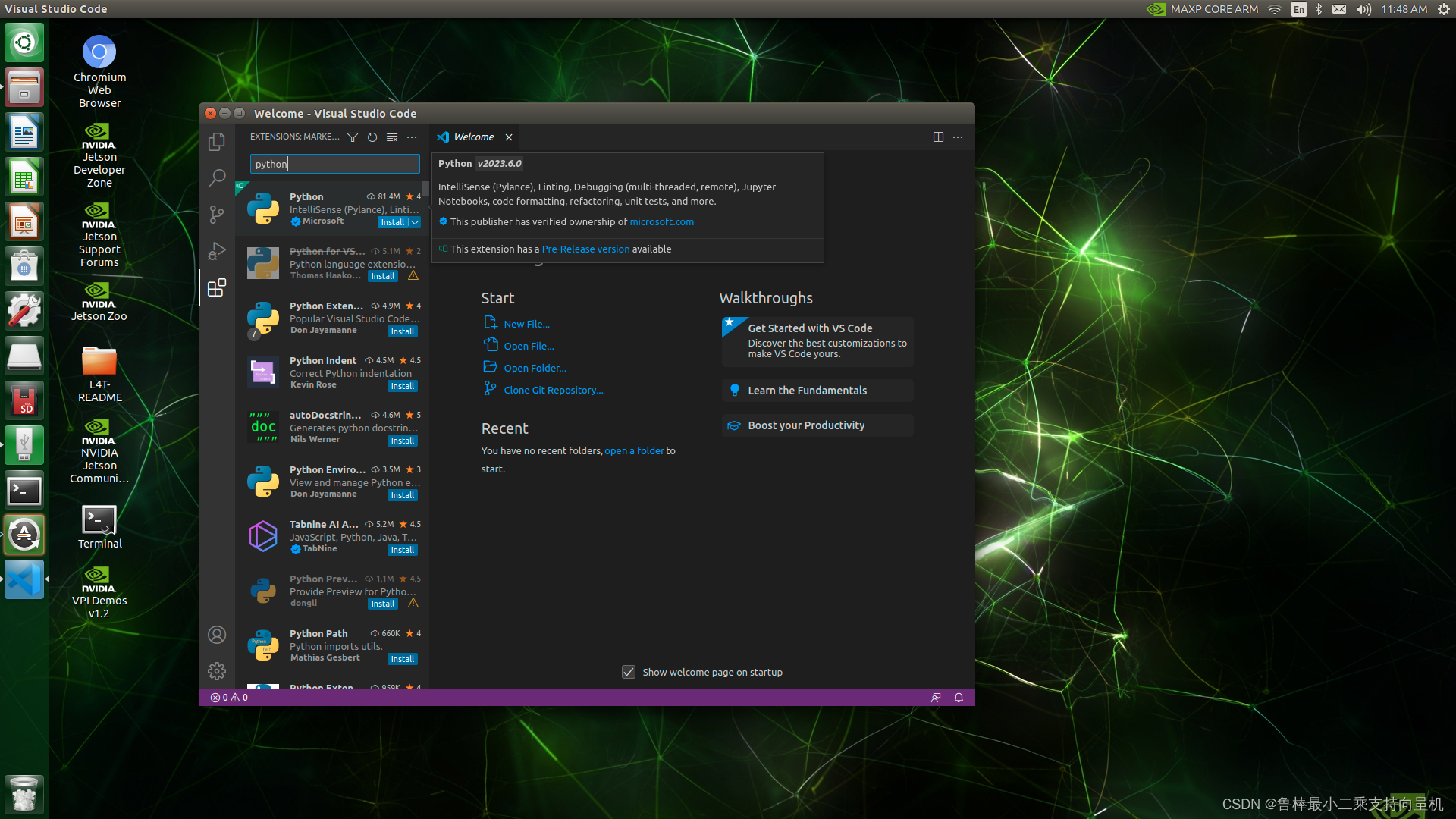The height and width of the screenshot is (819, 1456).
Task: Install the Tabnine AI extension
Action: click(403, 550)
